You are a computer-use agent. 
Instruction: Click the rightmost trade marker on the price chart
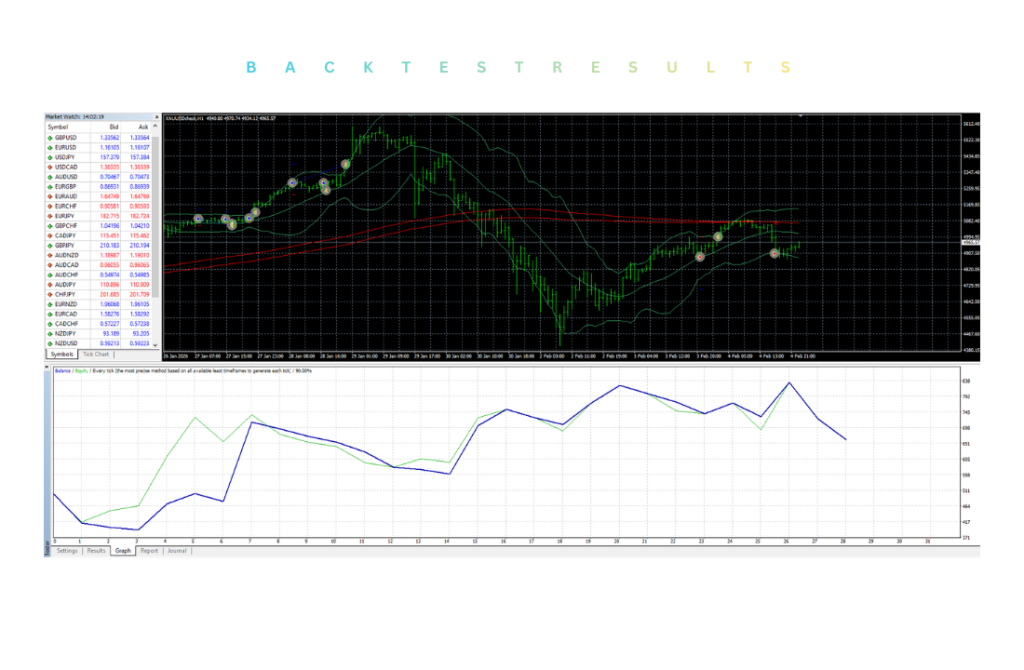(x=774, y=253)
